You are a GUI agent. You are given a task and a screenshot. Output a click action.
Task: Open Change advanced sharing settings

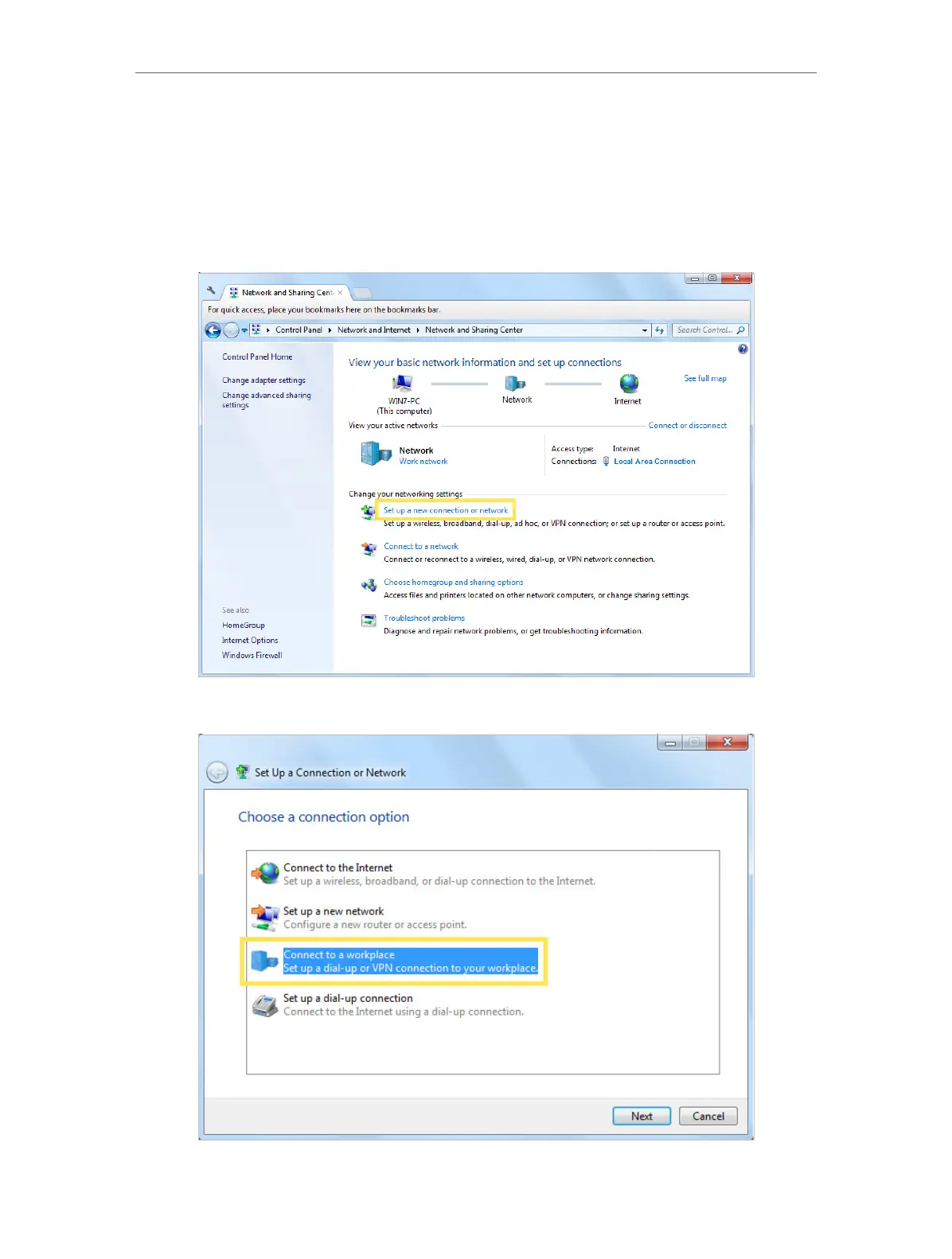coord(267,400)
